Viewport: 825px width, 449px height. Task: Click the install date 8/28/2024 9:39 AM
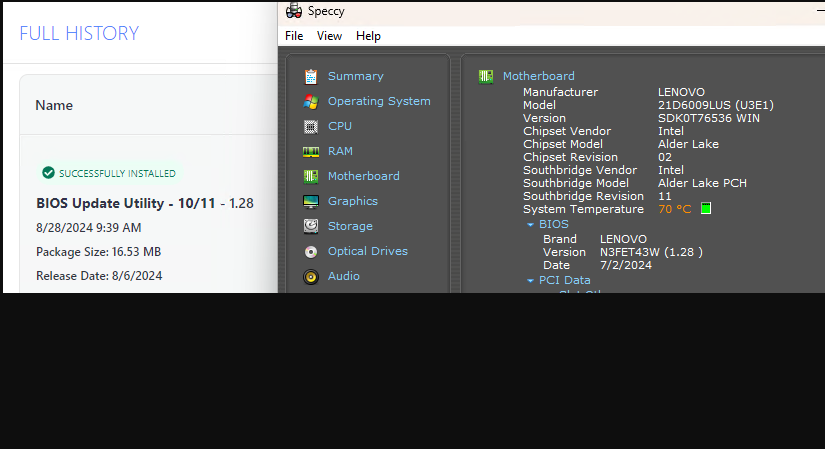(x=88, y=228)
